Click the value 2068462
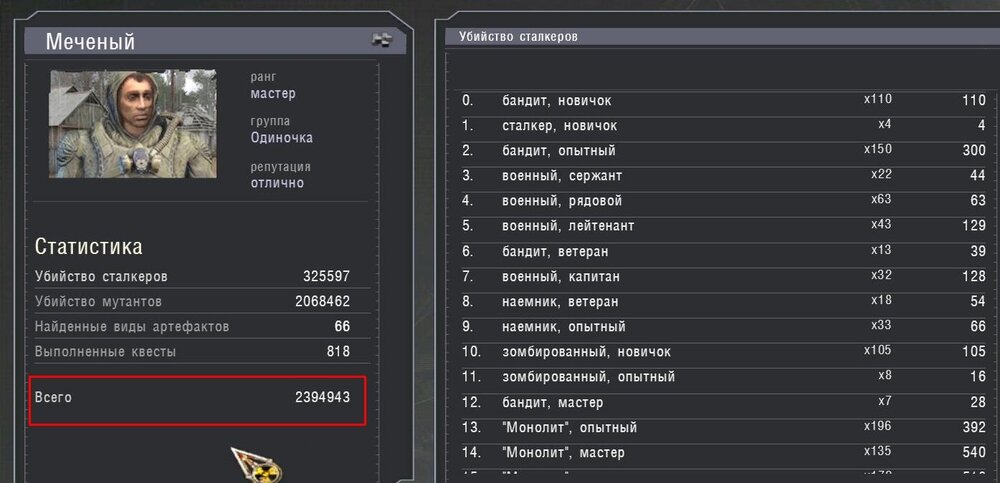Screen dimensions: 1000x483 [322, 301]
